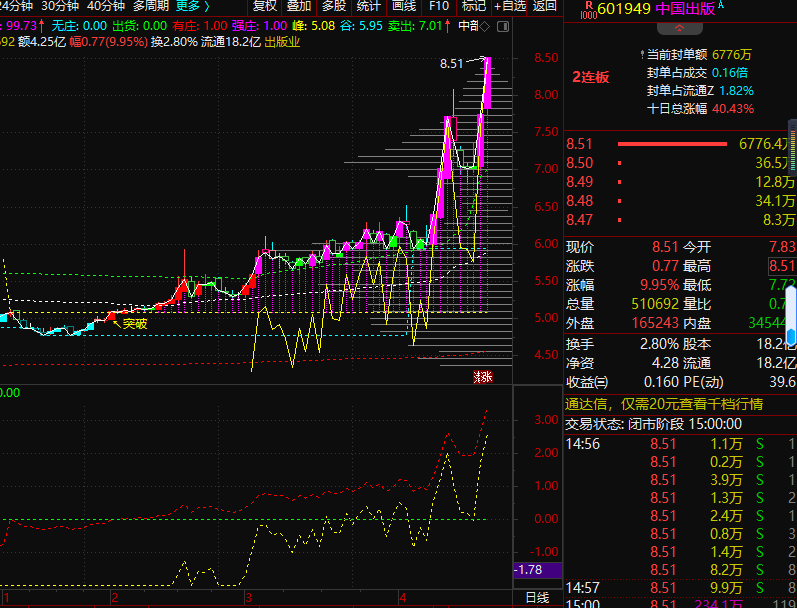Expand the 更多 period options

click(191, 6)
